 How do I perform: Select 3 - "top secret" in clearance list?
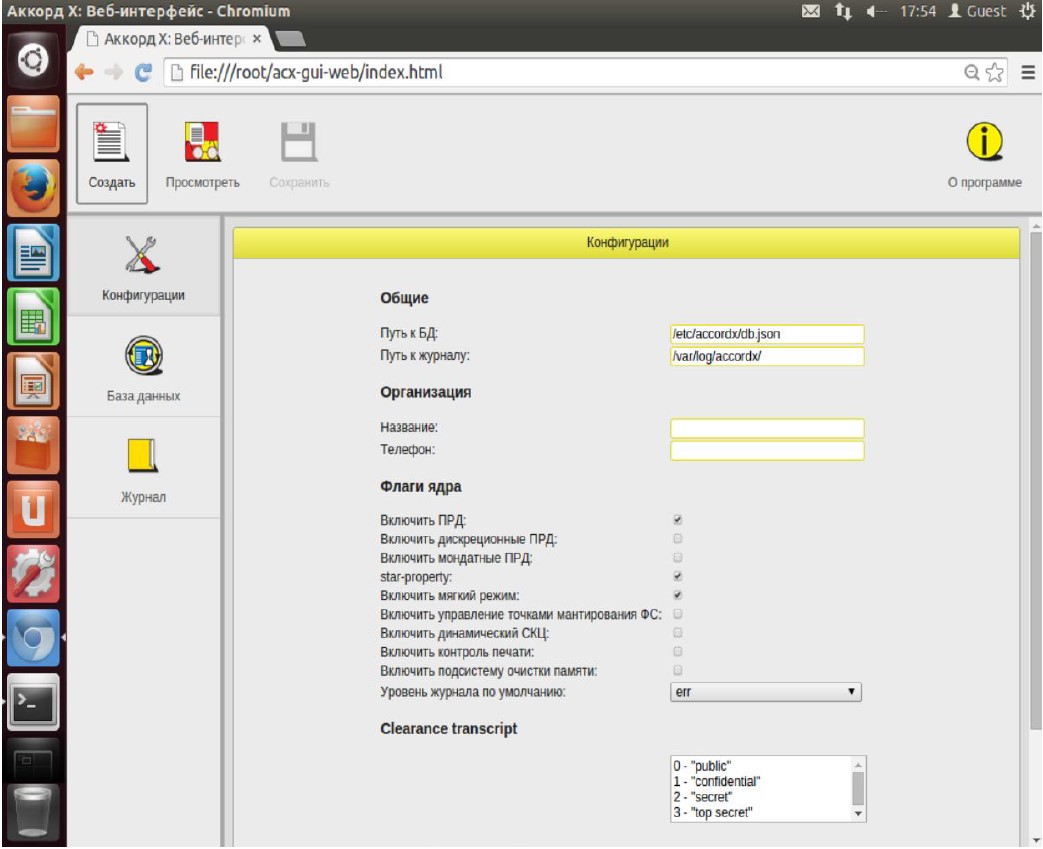760,812
